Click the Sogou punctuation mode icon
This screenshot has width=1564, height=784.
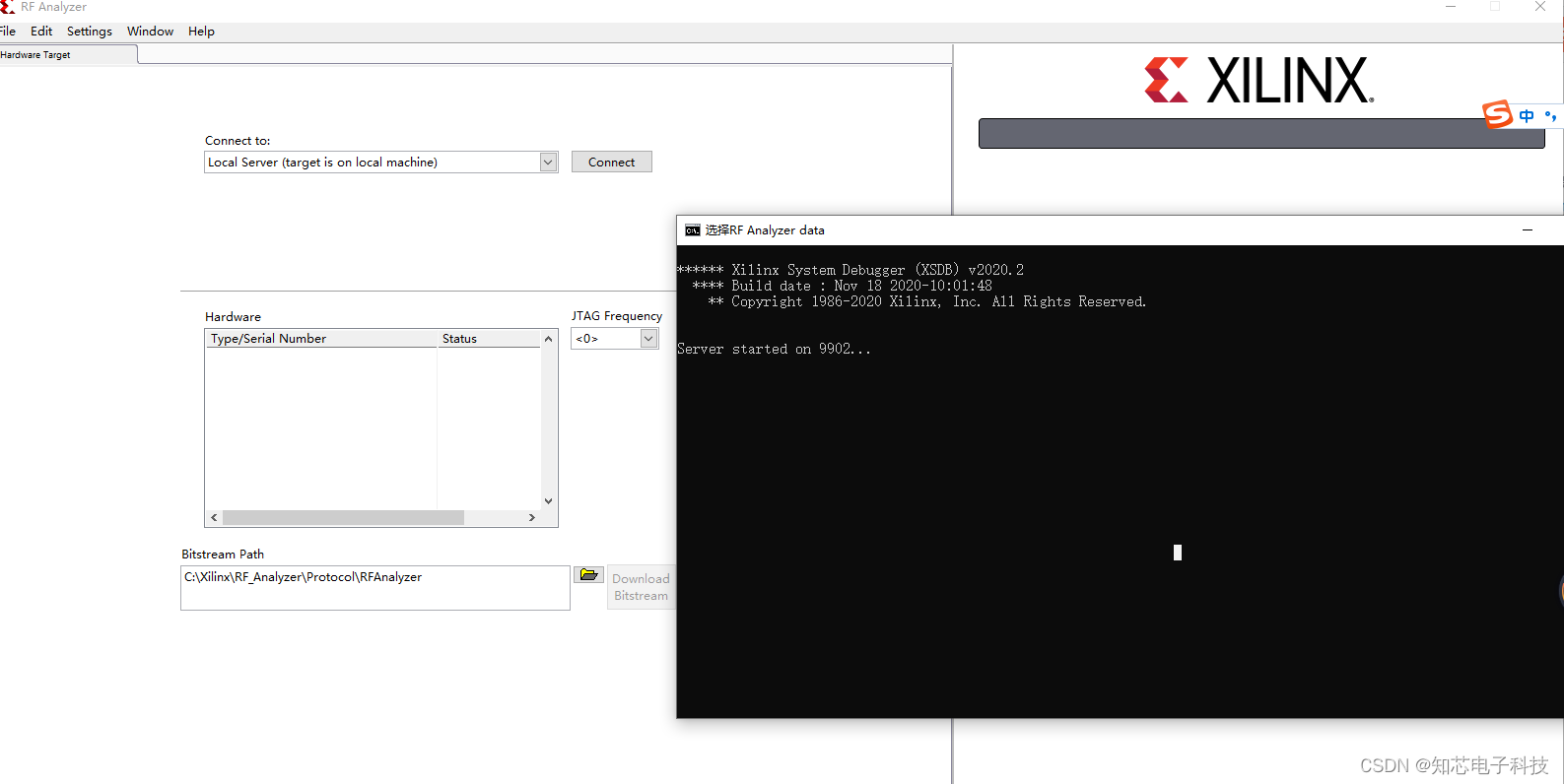[1550, 116]
